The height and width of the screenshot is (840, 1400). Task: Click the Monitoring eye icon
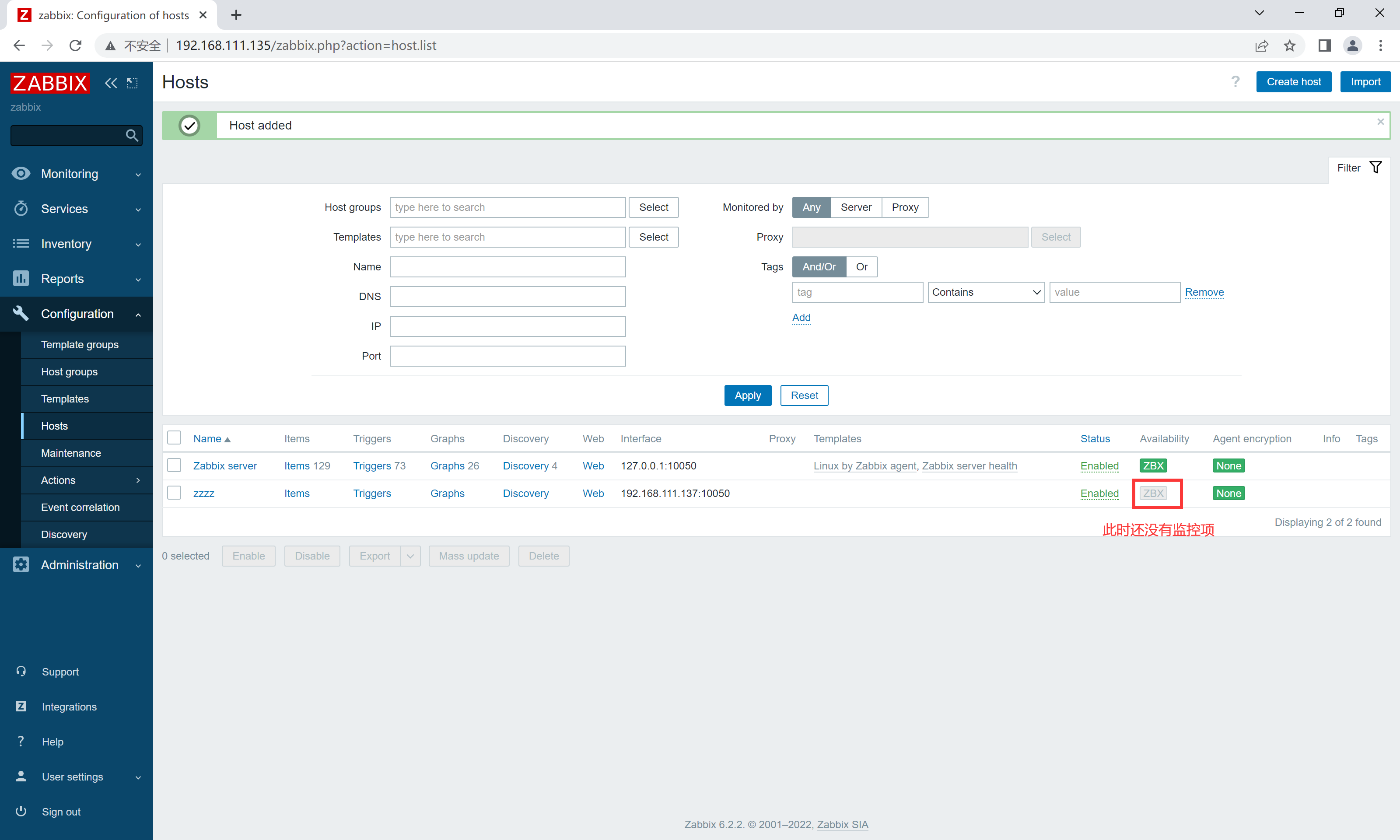[21, 173]
